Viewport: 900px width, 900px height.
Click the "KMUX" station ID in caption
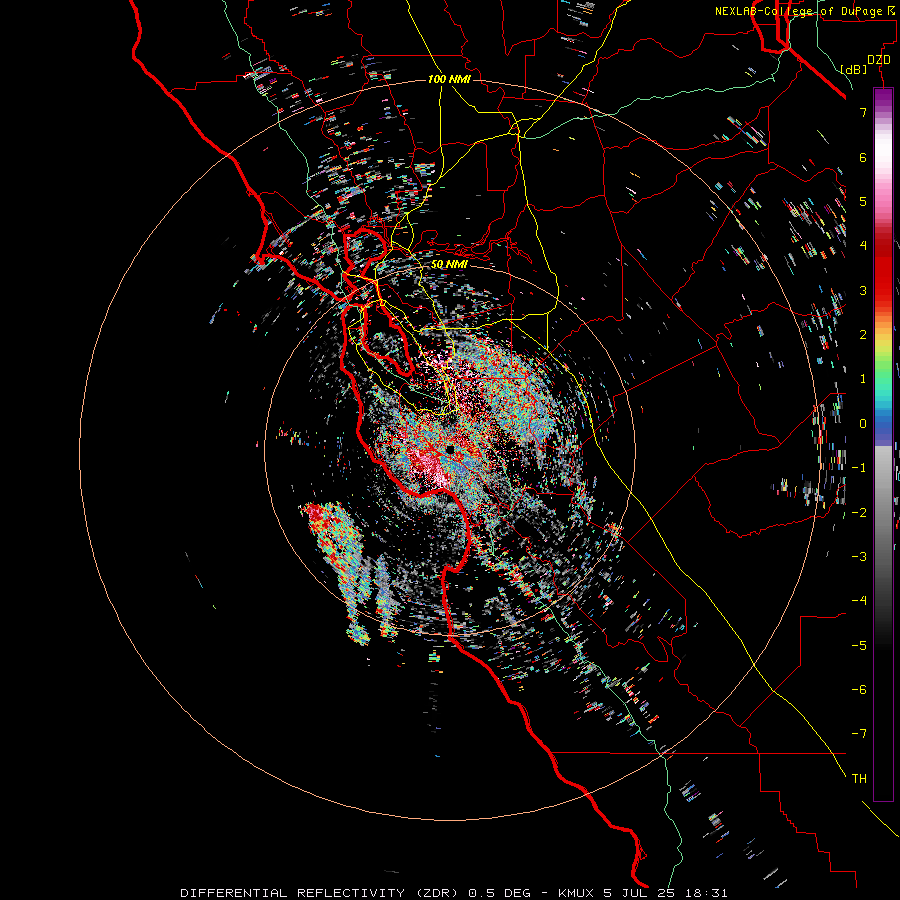577,893
